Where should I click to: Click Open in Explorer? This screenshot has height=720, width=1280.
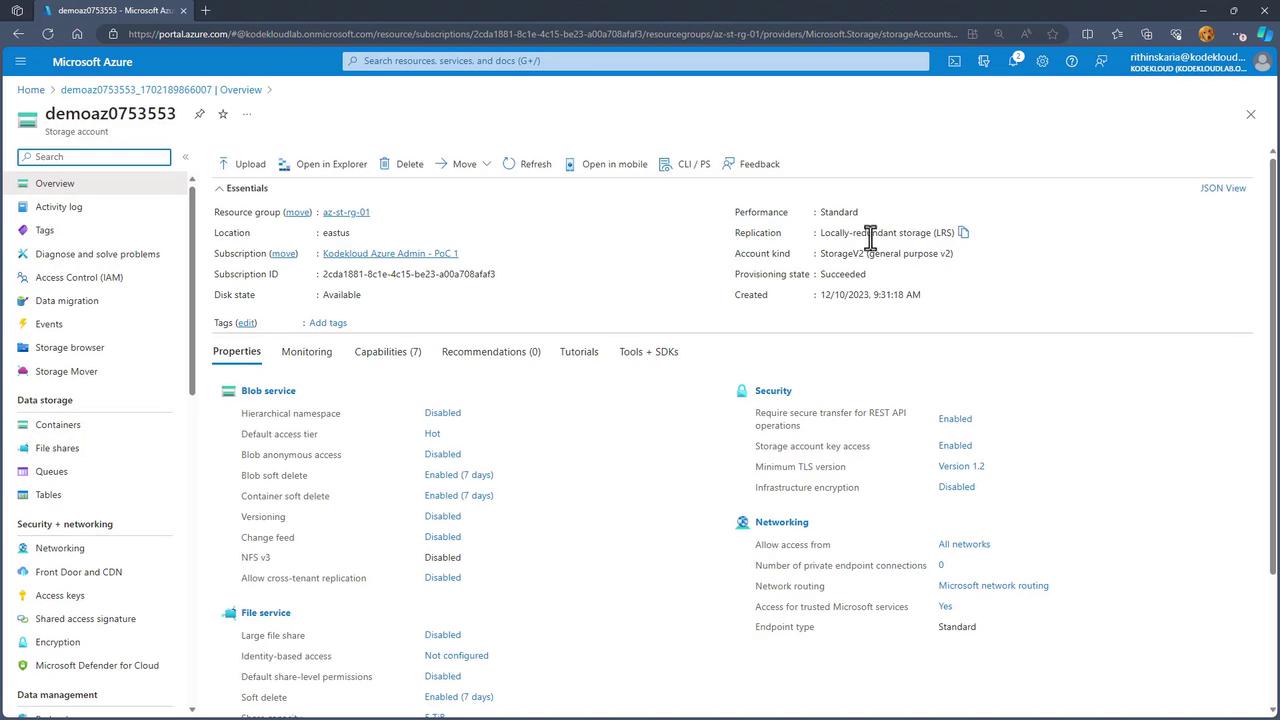pyautogui.click(x=323, y=164)
